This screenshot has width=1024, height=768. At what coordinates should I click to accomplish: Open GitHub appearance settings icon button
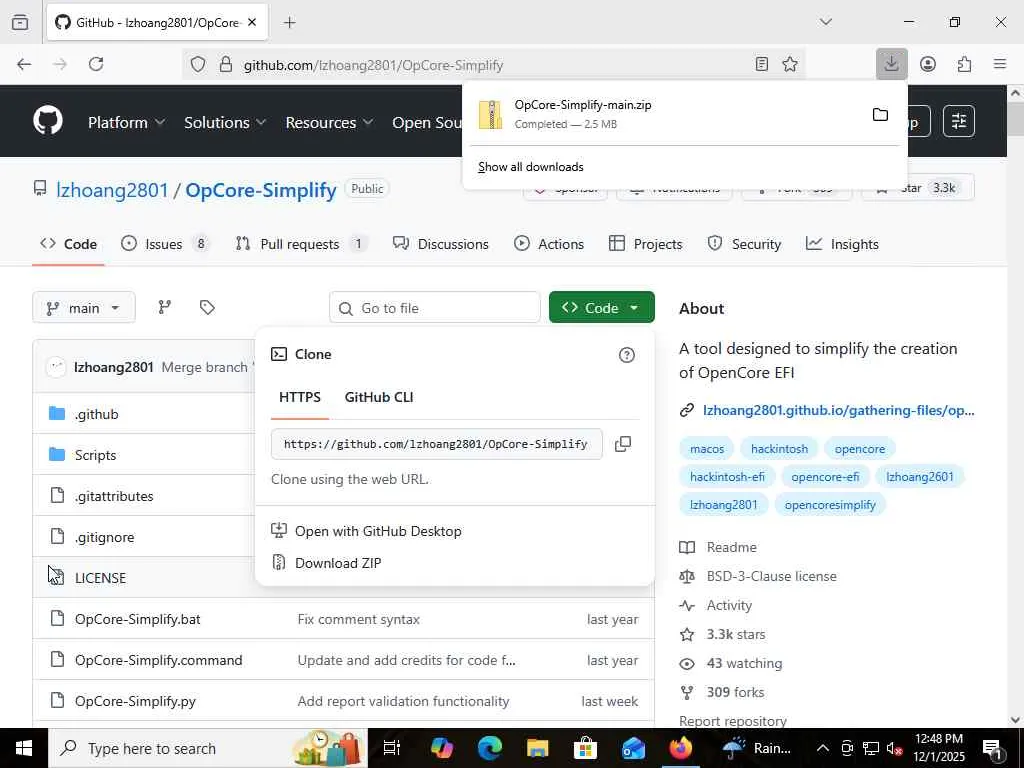[959, 121]
